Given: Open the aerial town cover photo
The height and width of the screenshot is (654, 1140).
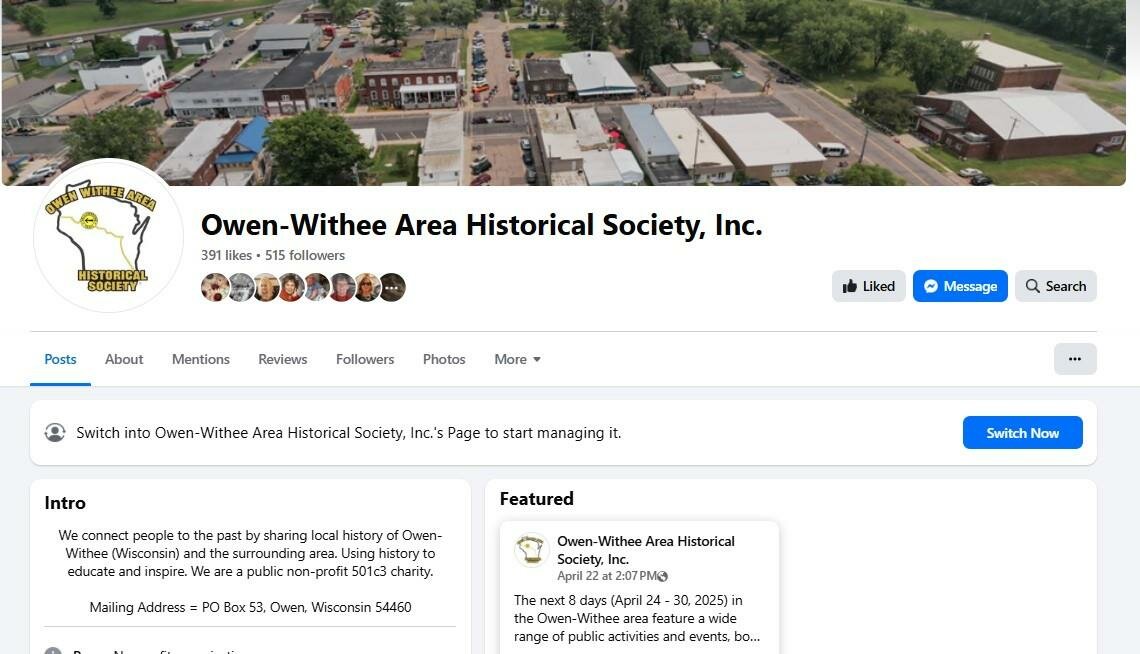Looking at the screenshot, I should point(563,92).
